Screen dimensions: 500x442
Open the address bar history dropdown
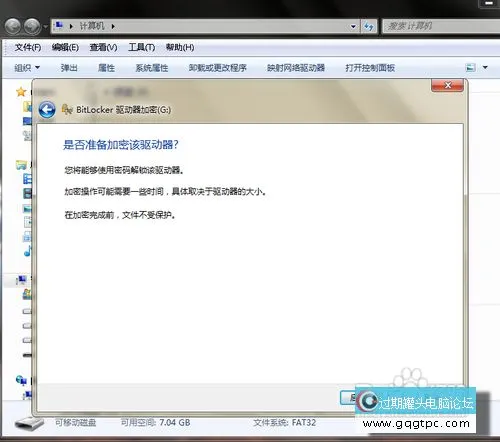353,26
